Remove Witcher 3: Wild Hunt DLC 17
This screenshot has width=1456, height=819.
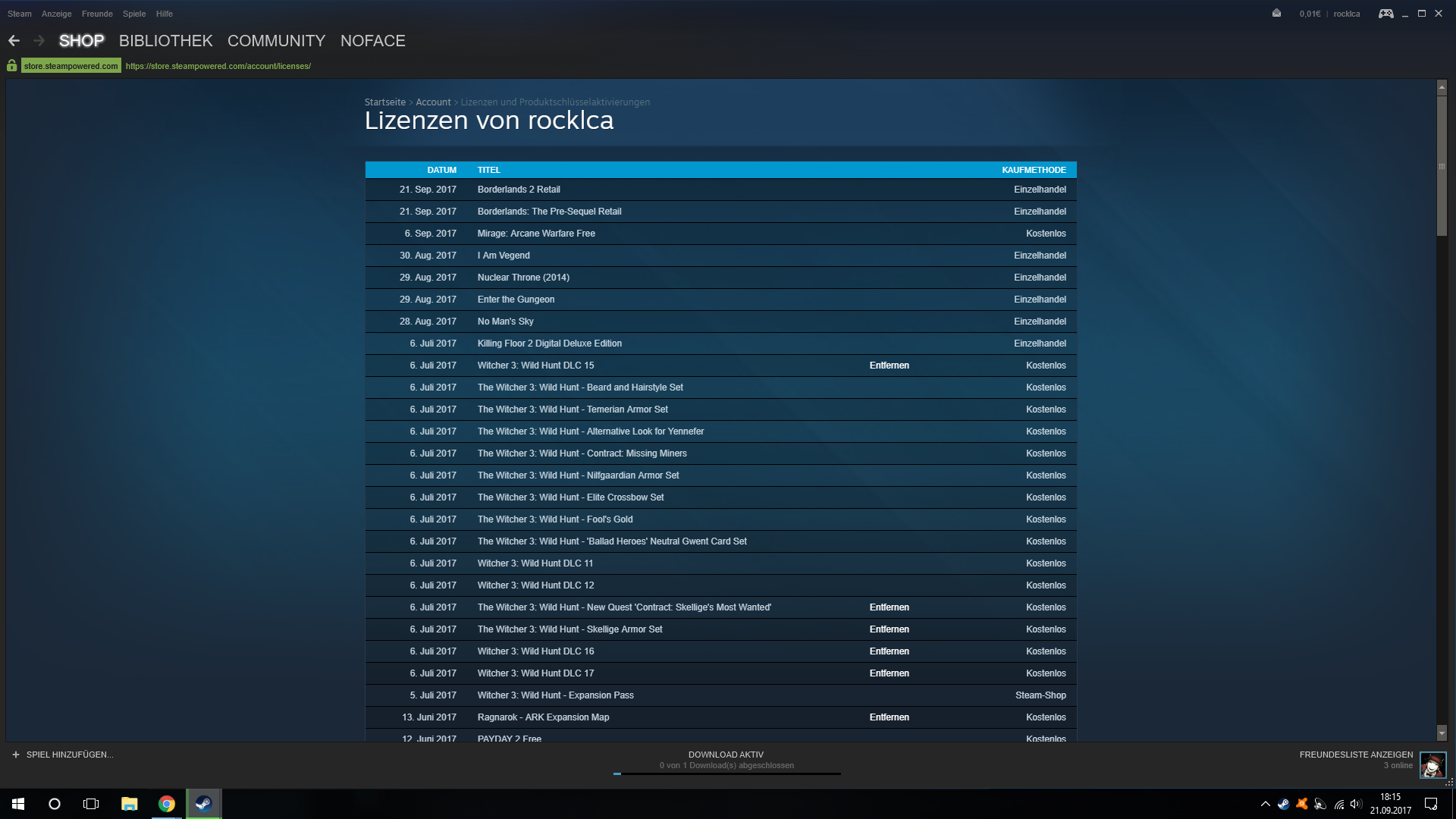pyautogui.click(x=890, y=673)
